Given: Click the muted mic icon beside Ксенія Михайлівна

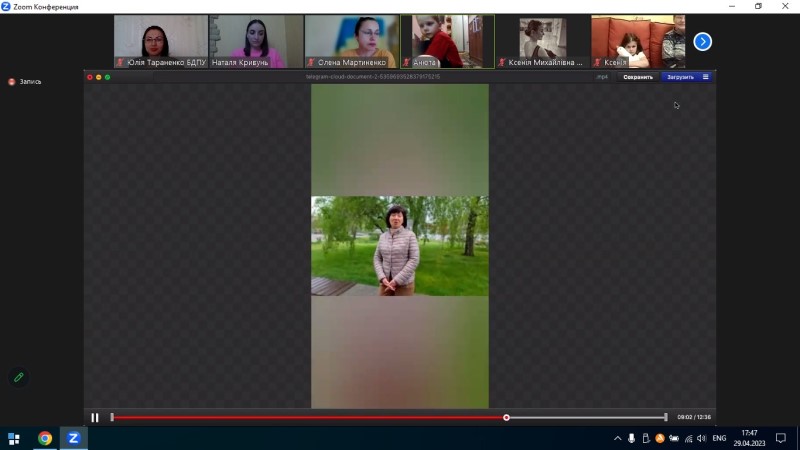Looking at the screenshot, I should click(502, 62).
